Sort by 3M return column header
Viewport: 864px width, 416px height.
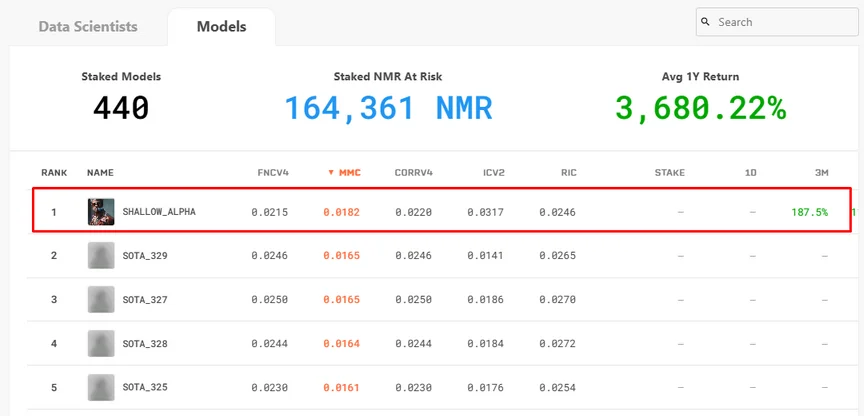822,172
